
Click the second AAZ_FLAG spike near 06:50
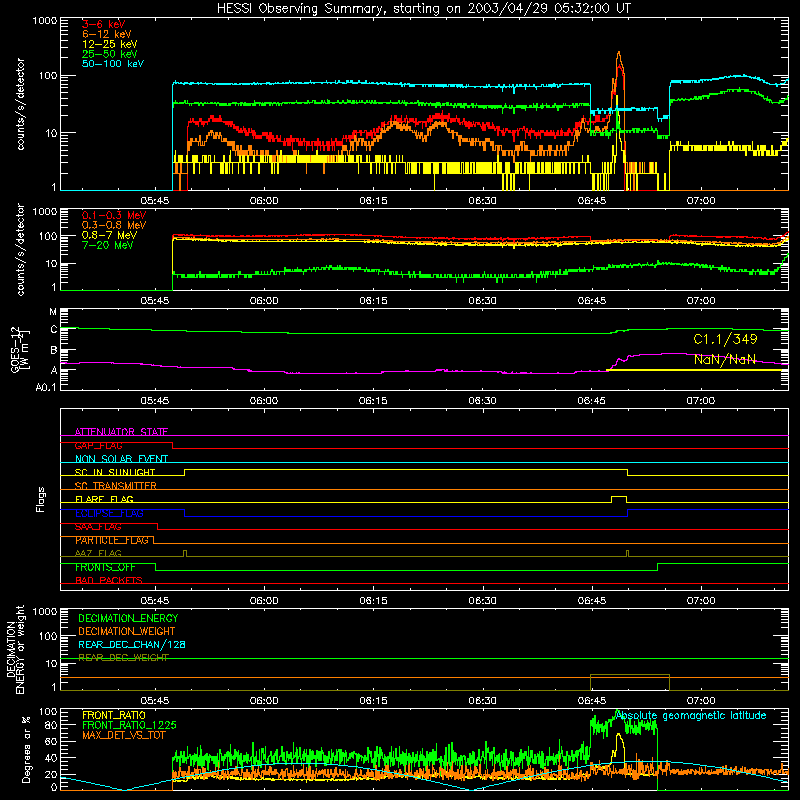628,553
